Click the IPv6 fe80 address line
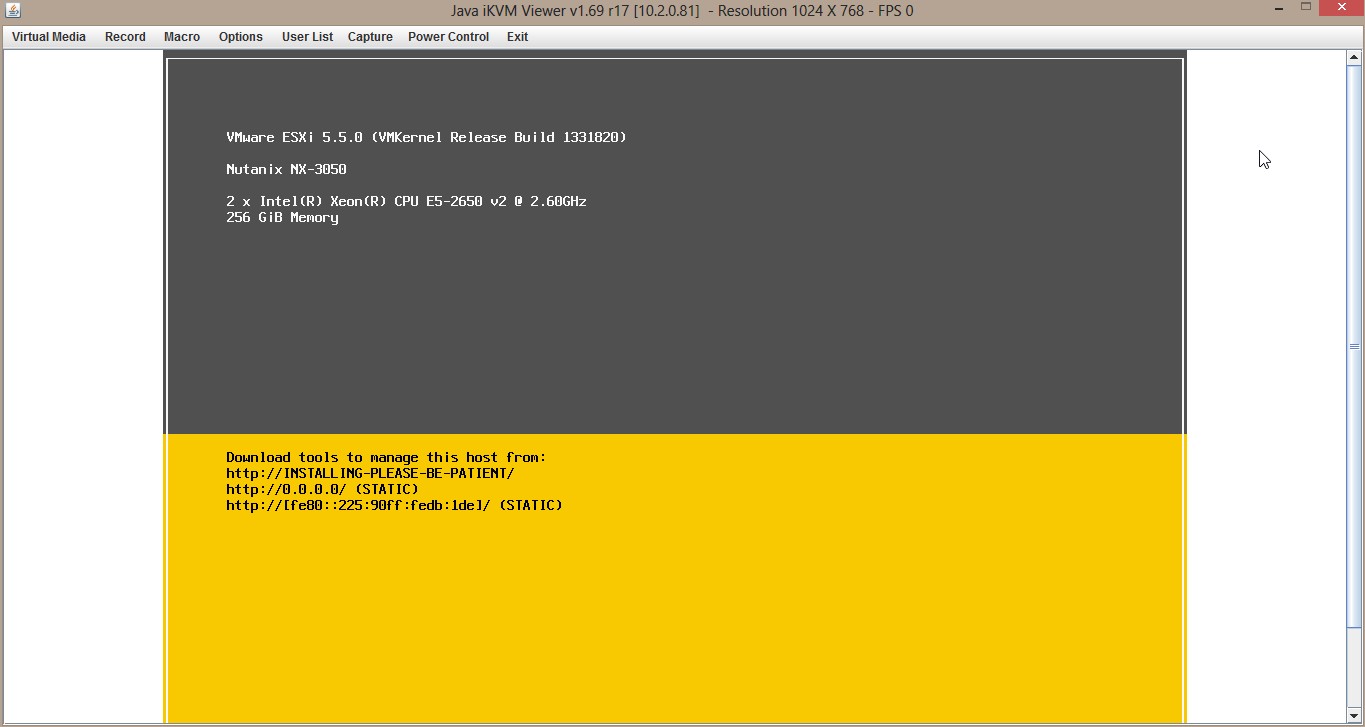Image resolution: width=1365 pixels, height=727 pixels. tap(394, 506)
